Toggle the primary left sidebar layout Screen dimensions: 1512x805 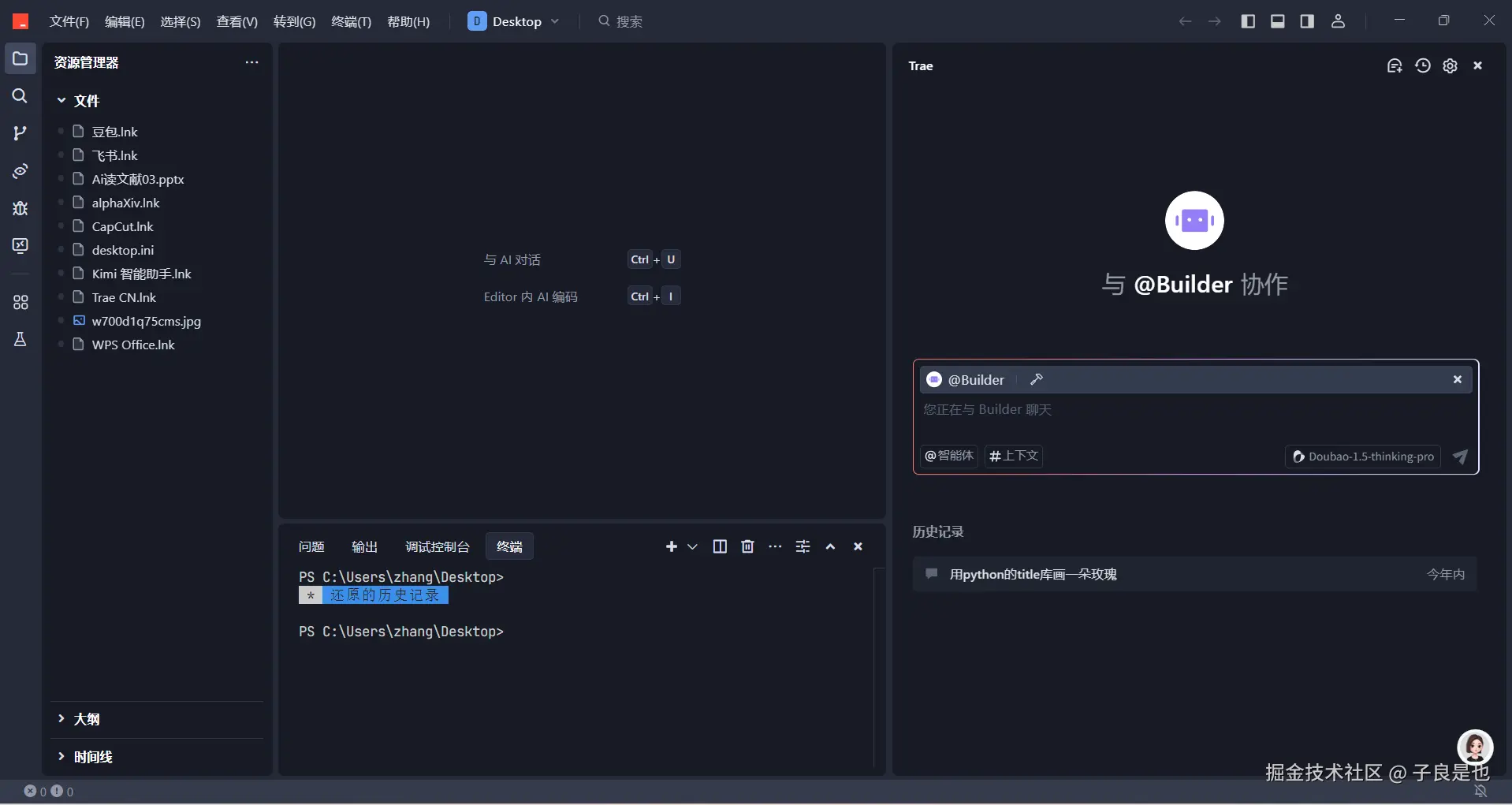[x=1248, y=21]
